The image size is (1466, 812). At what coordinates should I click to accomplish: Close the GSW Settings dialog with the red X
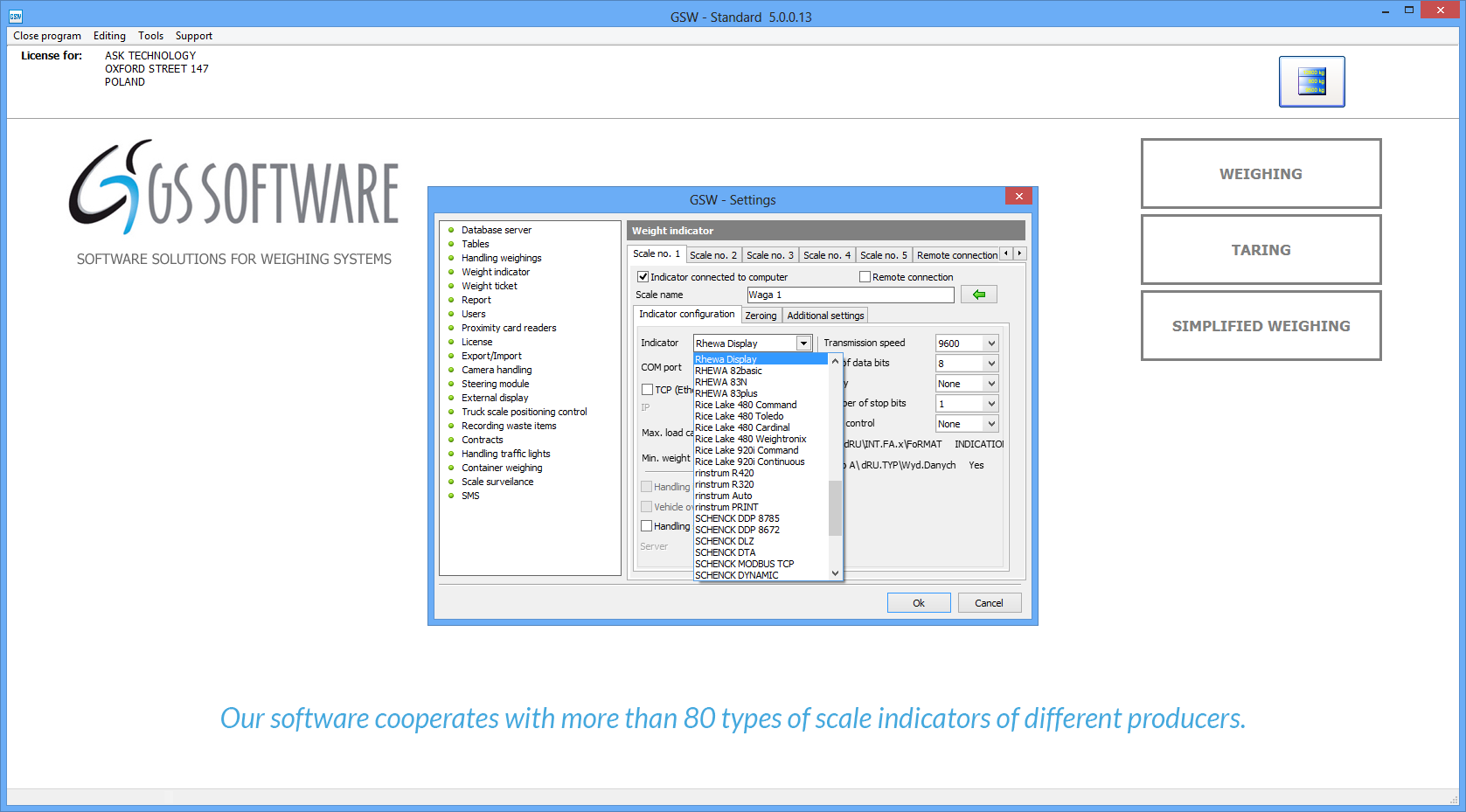1018,197
